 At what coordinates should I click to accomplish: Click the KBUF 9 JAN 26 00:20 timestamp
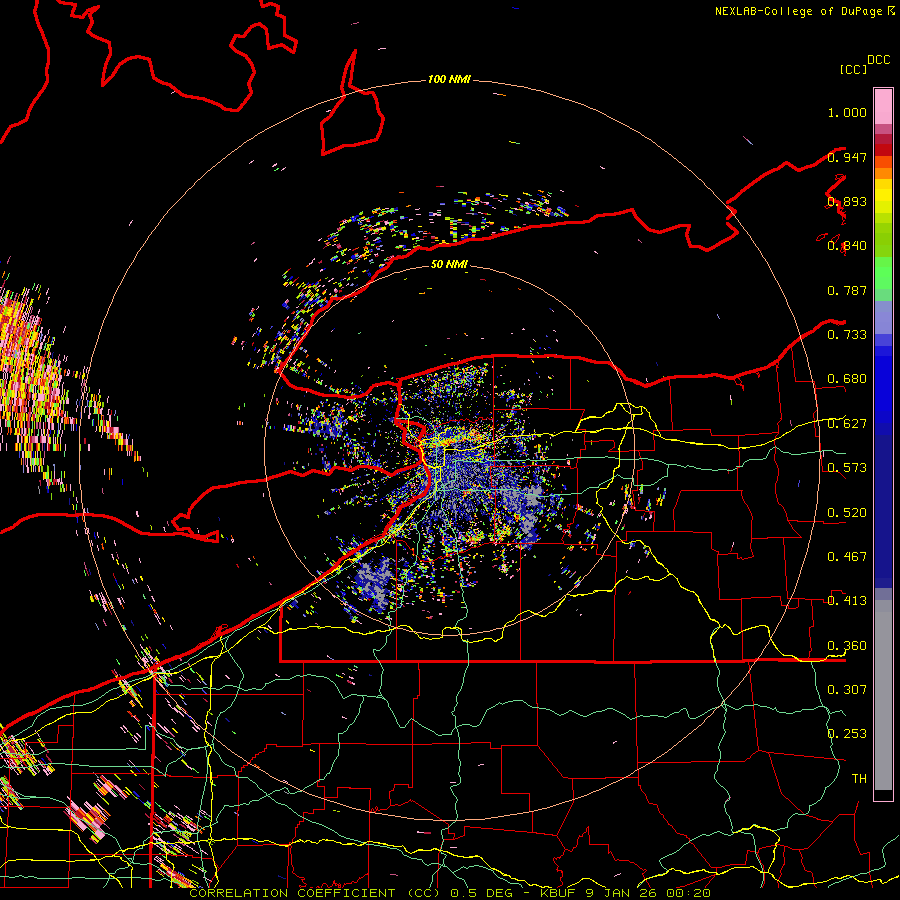tap(625, 893)
